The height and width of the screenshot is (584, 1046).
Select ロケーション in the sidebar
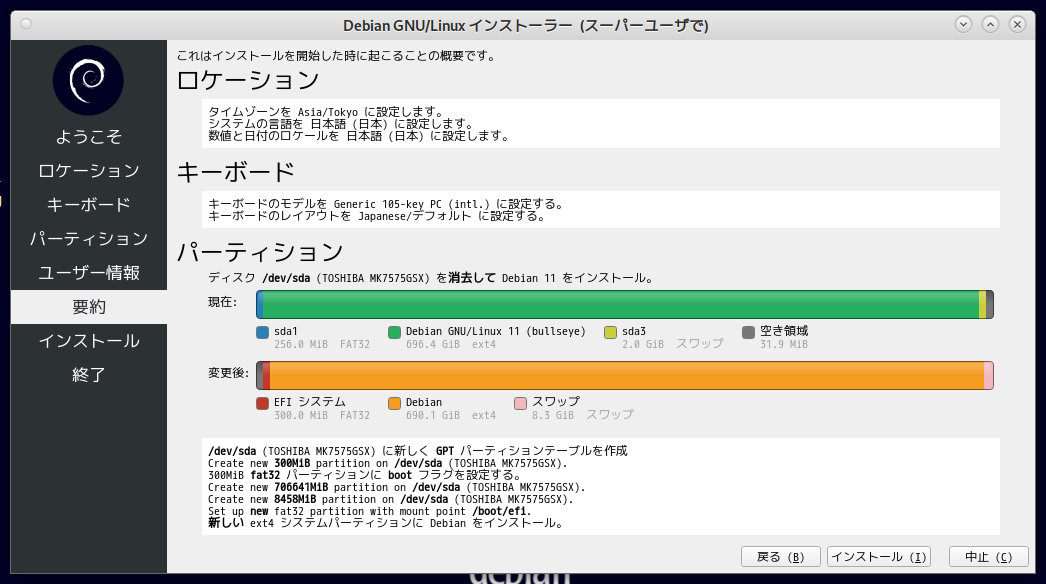89,171
